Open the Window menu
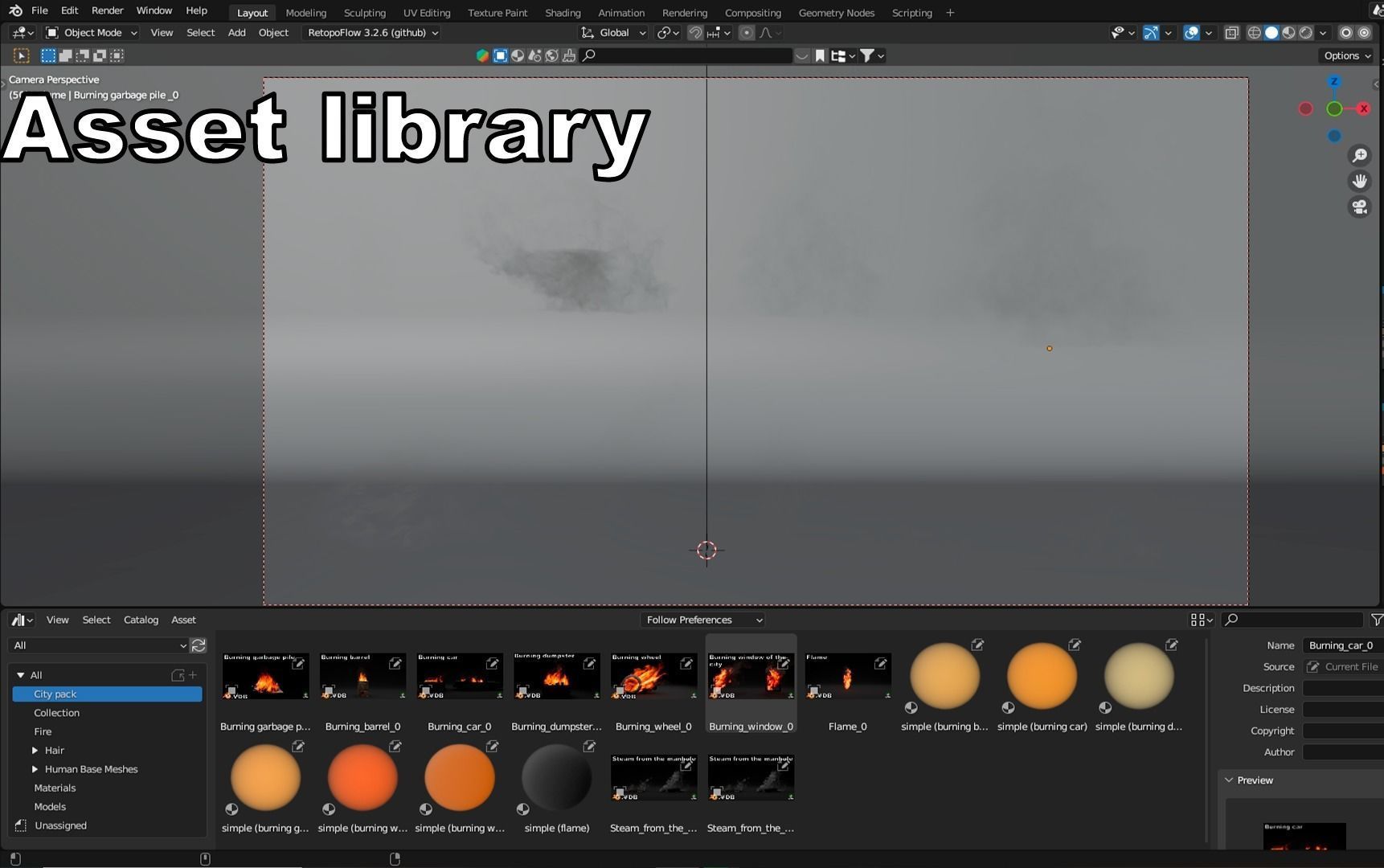 click(154, 10)
